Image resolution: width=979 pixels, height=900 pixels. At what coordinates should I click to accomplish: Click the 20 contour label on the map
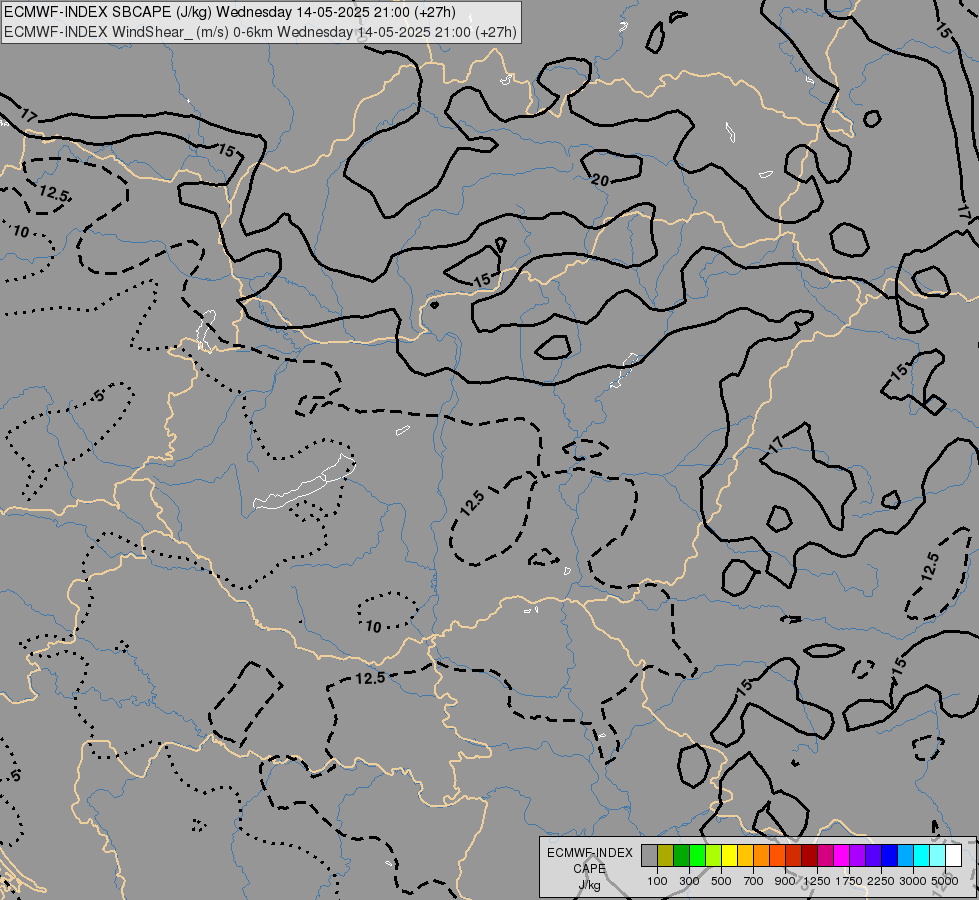[x=600, y=180]
